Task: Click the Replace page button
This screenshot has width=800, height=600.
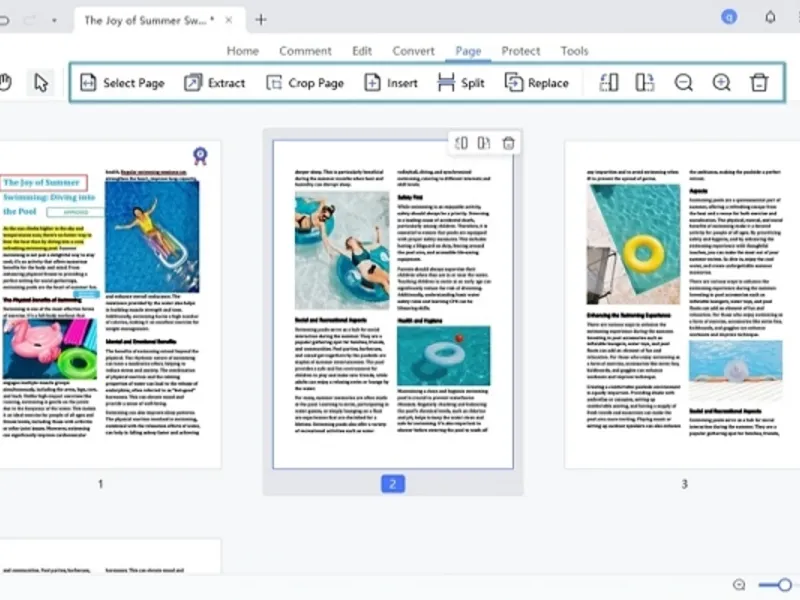Action: (x=536, y=83)
